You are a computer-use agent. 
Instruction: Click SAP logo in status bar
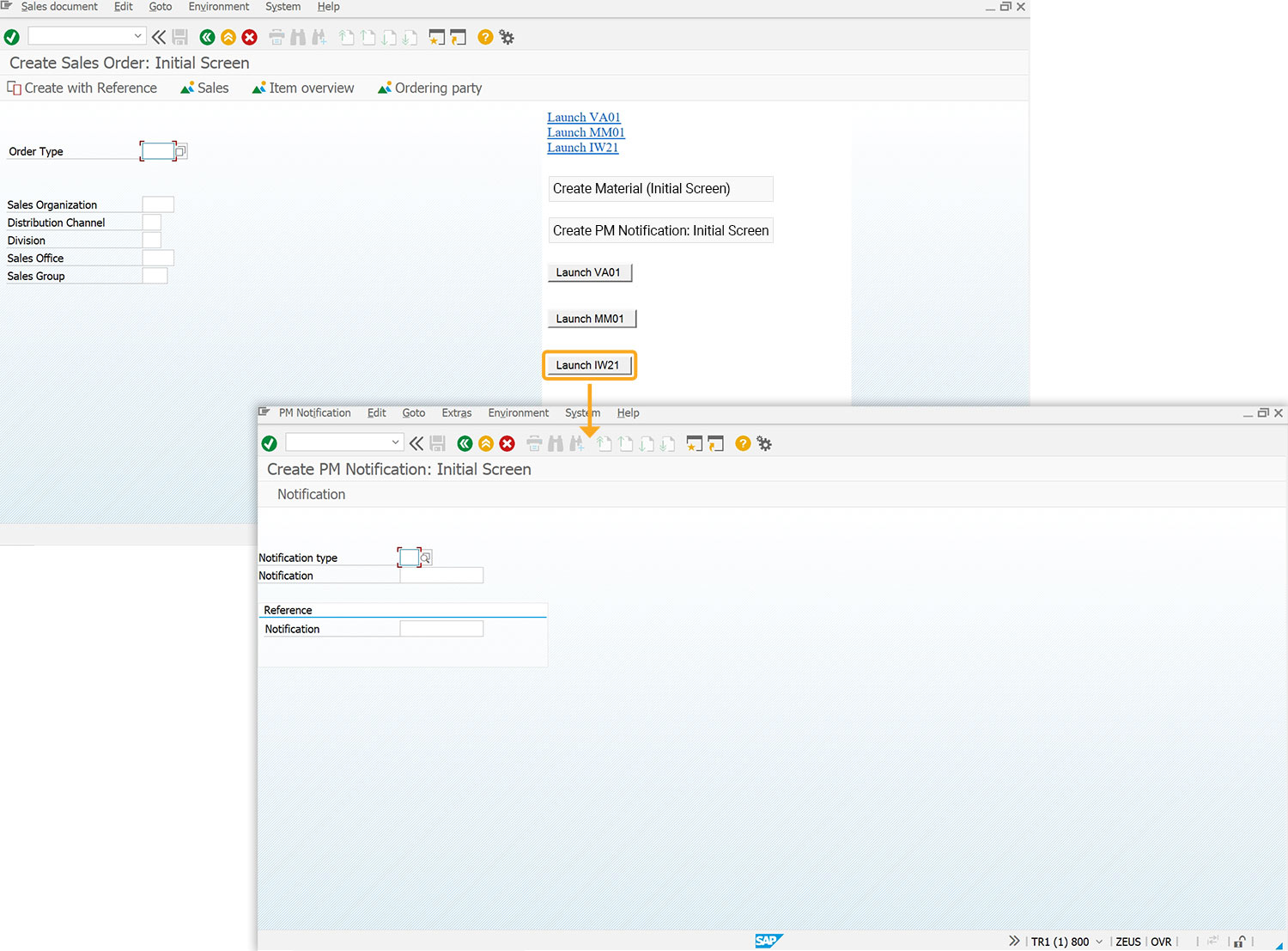click(x=769, y=941)
